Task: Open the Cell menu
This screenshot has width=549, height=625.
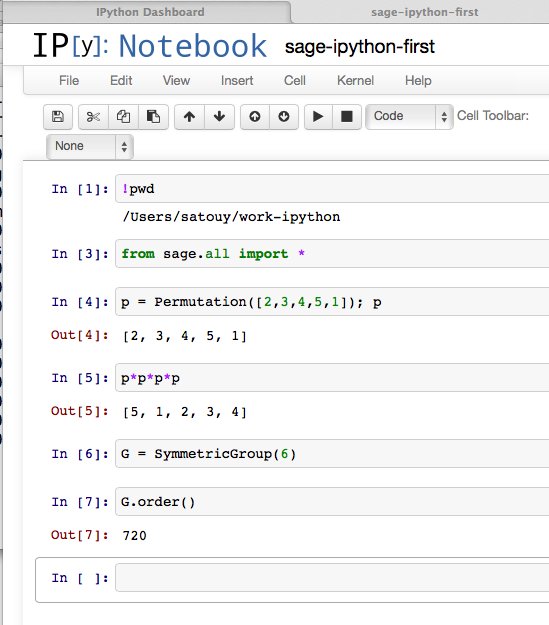Action: pos(295,81)
